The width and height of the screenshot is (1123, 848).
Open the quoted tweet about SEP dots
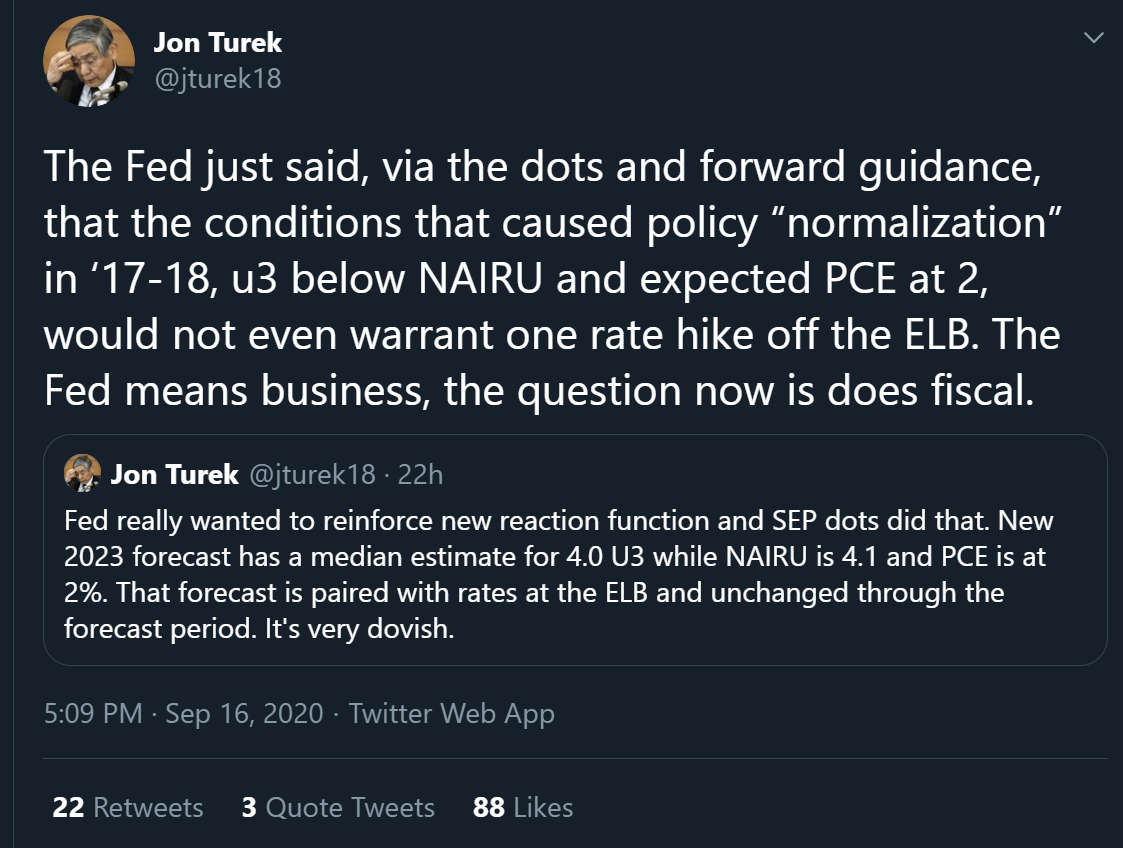pos(575,550)
